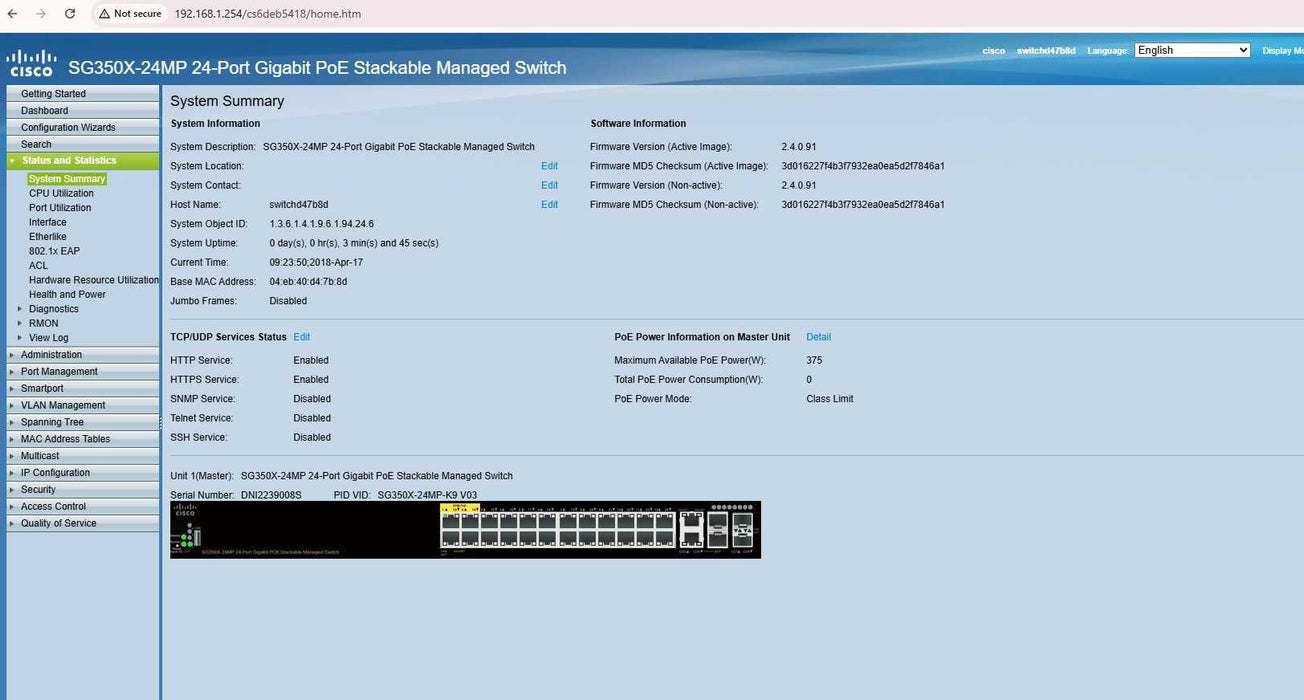
Task: Click the USB port on switch image
Action: pos(197,537)
